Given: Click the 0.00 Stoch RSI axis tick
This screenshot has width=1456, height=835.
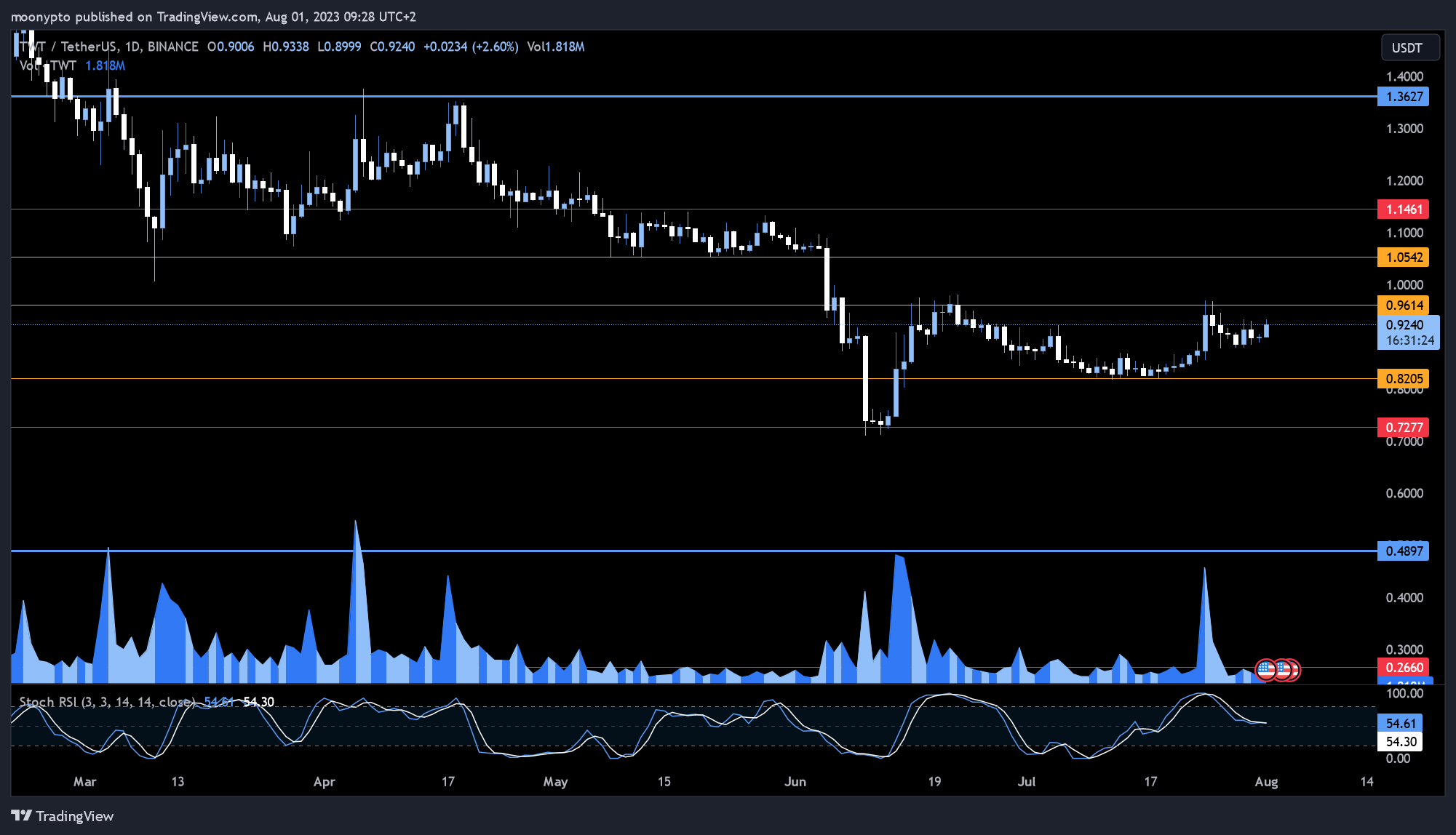Looking at the screenshot, I should pos(1398,759).
